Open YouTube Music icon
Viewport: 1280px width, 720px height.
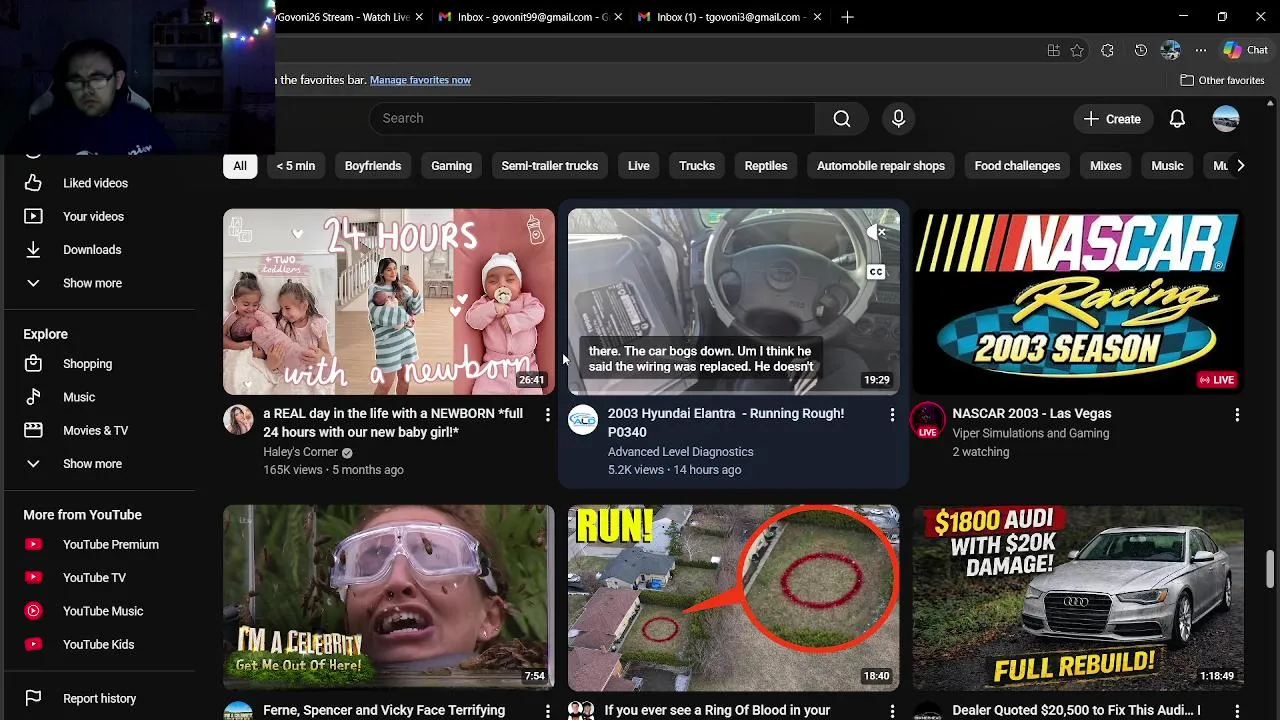click(33, 611)
